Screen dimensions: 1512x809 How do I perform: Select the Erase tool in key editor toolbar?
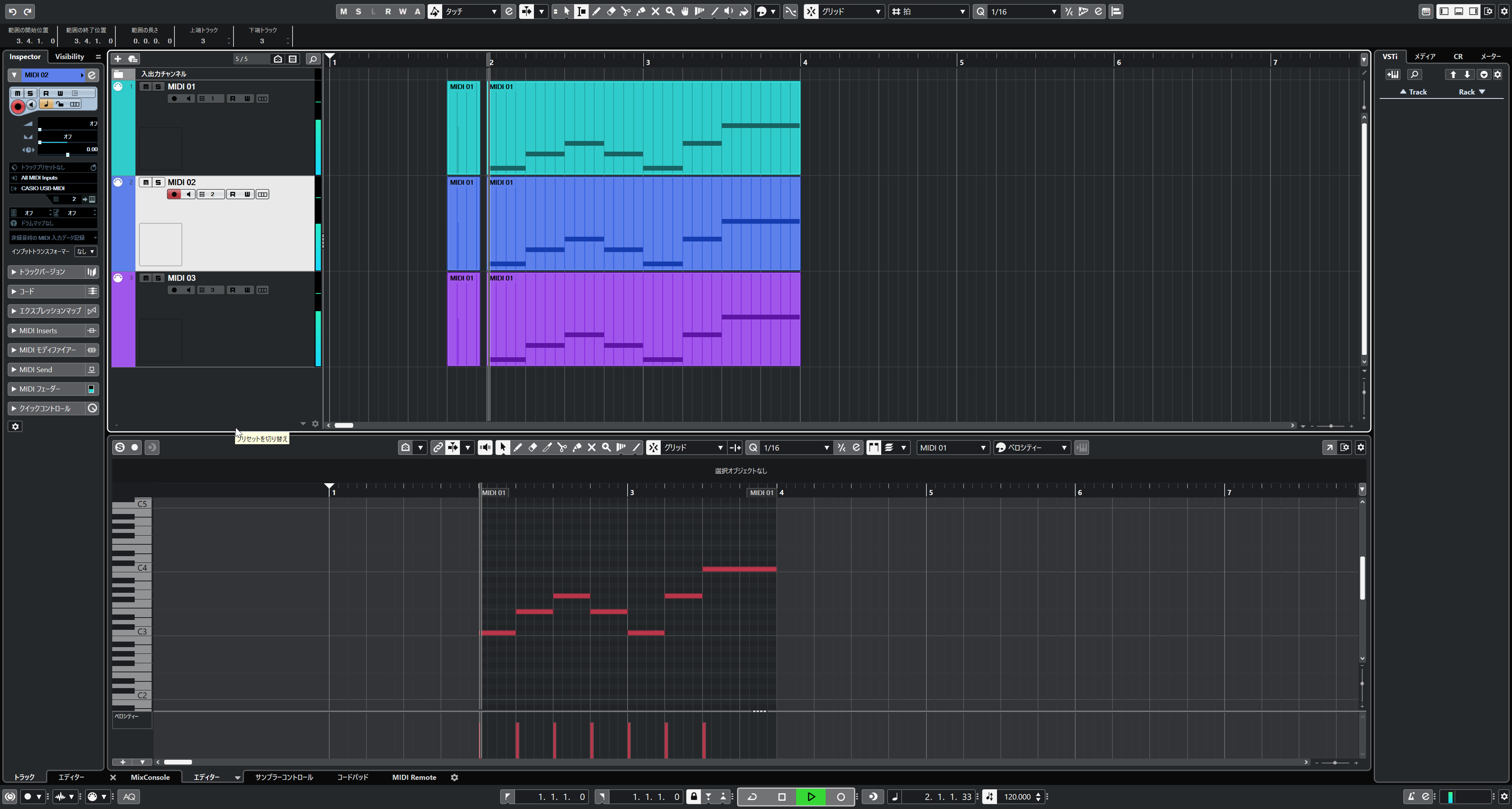point(532,447)
